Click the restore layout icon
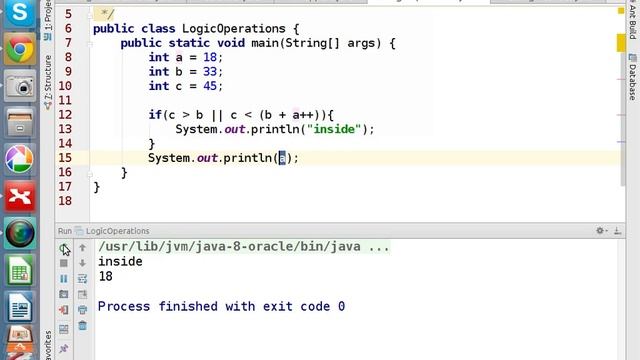The image size is (640, 360). pos(64,329)
